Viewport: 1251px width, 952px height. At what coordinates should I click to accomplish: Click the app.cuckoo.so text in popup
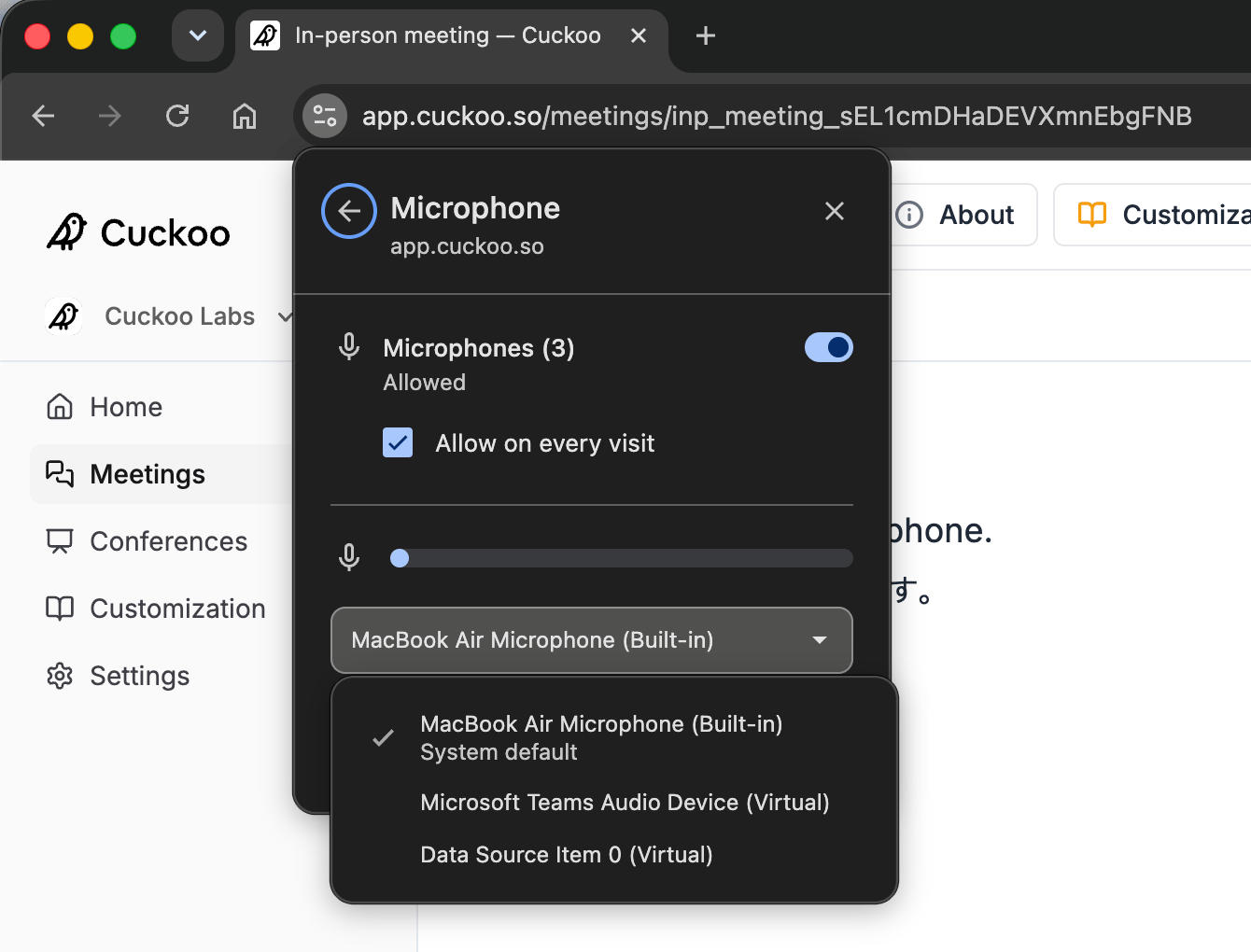(x=467, y=246)
